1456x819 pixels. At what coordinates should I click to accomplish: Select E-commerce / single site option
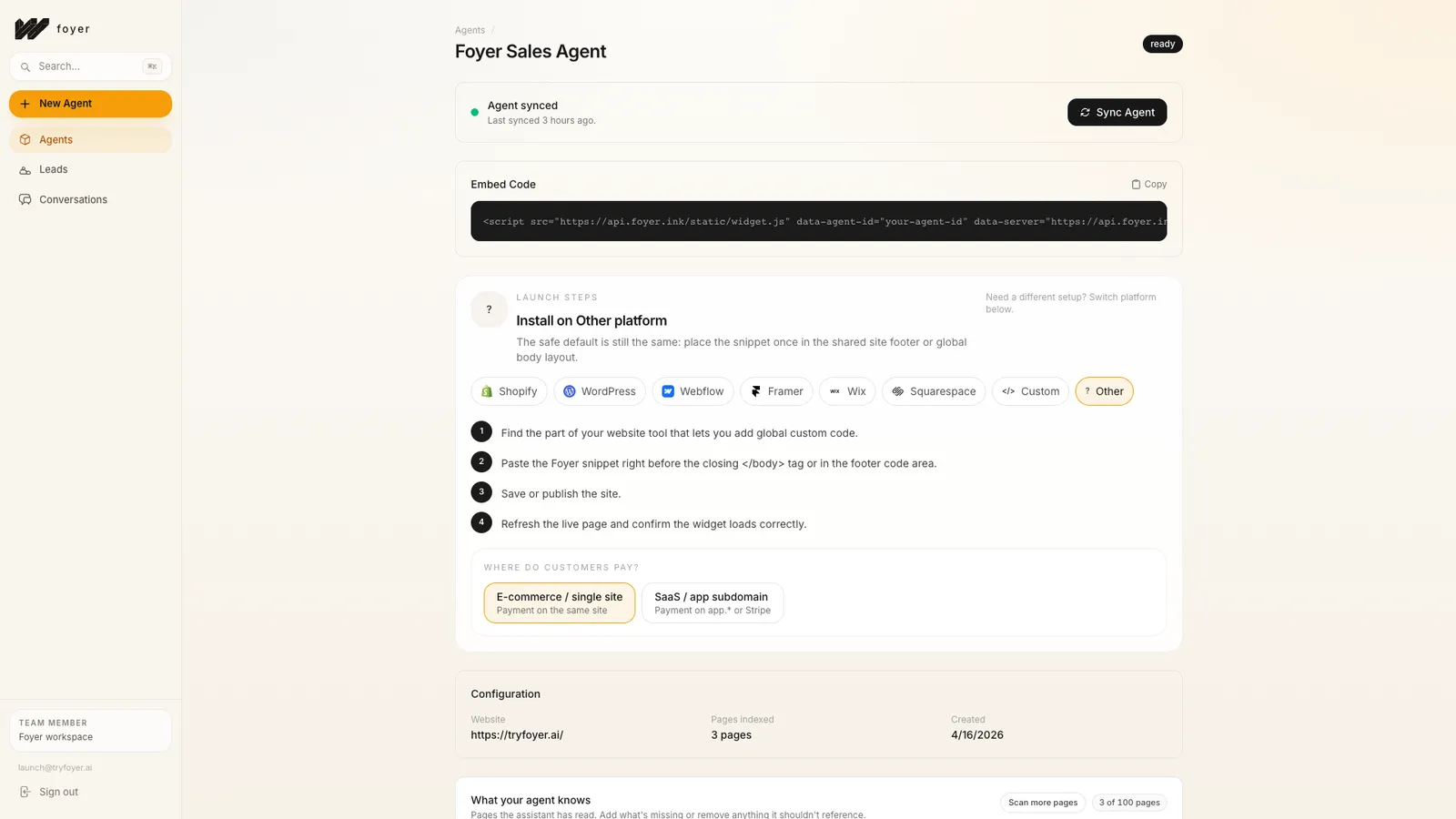(x=560, y=603)
